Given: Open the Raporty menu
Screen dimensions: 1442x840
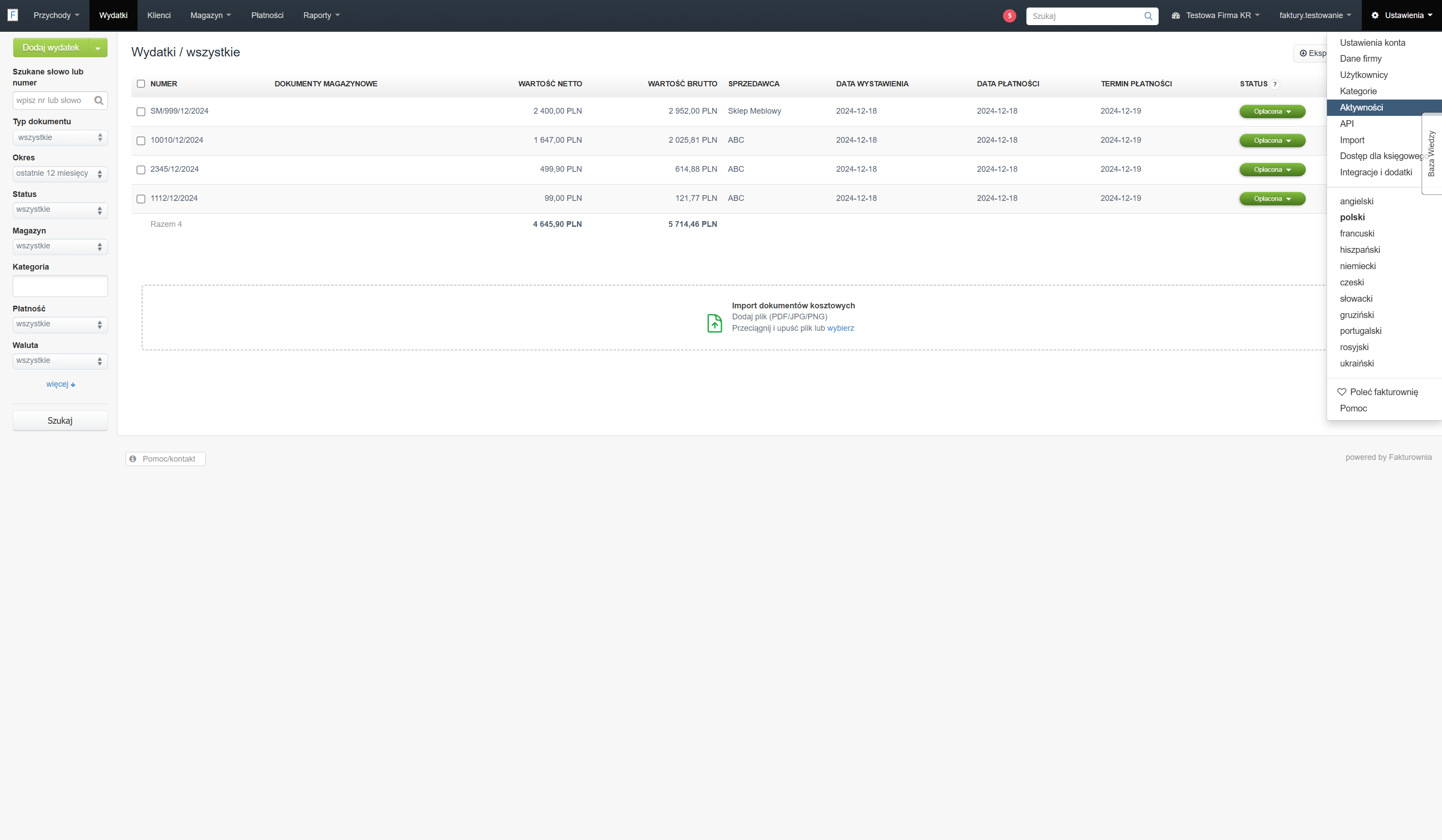Looking at the screenshot, I should click(x=321, y=15).
